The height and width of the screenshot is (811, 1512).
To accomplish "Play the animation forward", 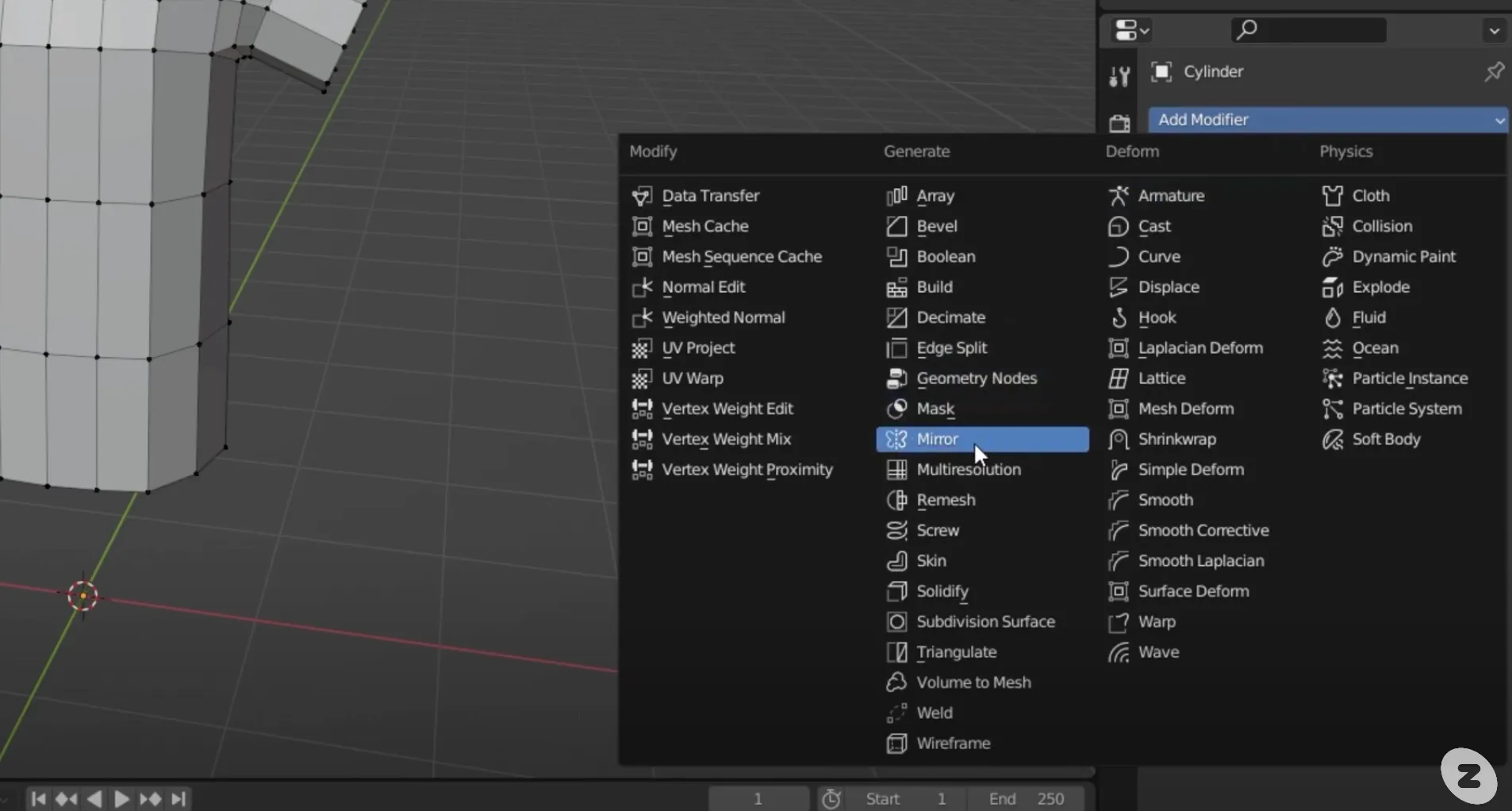I will (121, 799).
